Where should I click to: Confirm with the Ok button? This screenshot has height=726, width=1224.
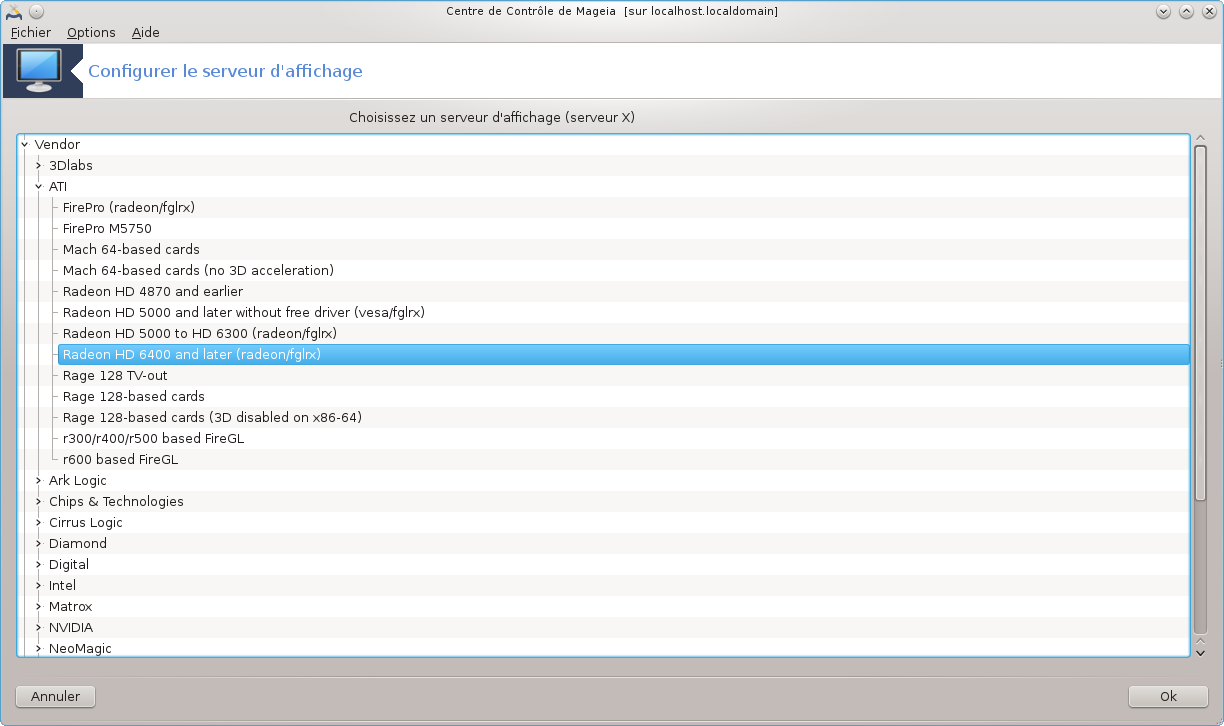[1168, 697]
